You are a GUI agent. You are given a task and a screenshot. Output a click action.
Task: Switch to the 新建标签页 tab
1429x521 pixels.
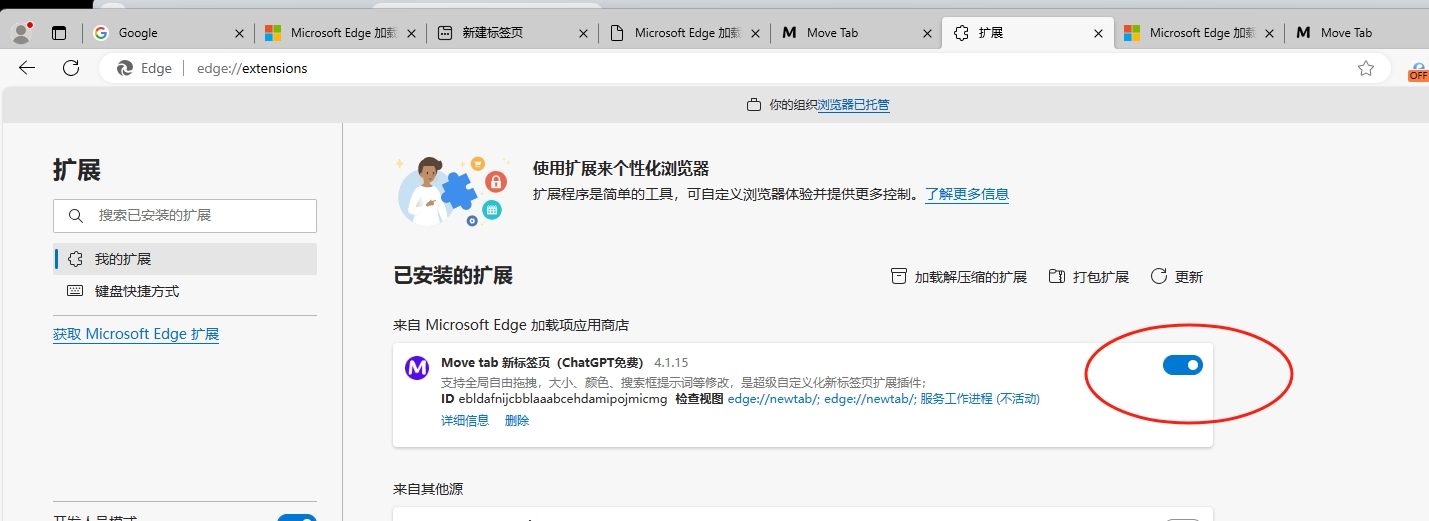[x=513, y=33]
